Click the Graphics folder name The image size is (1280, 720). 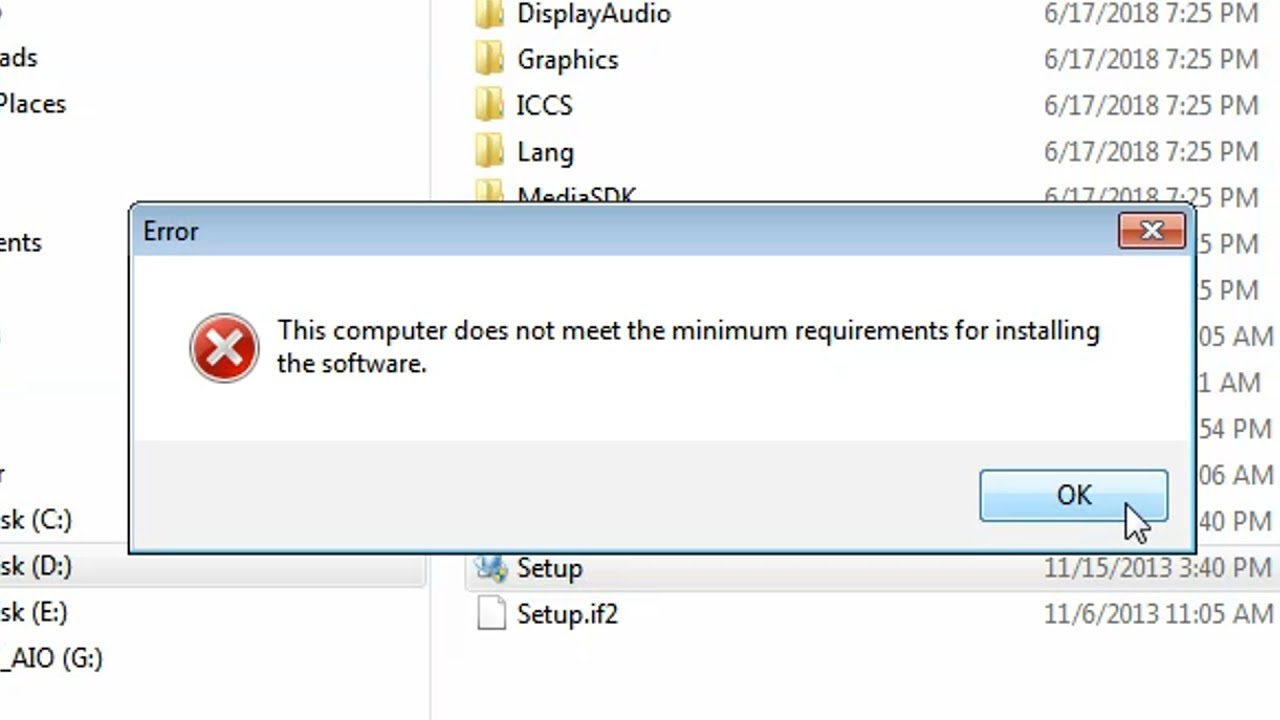[567, 60]
